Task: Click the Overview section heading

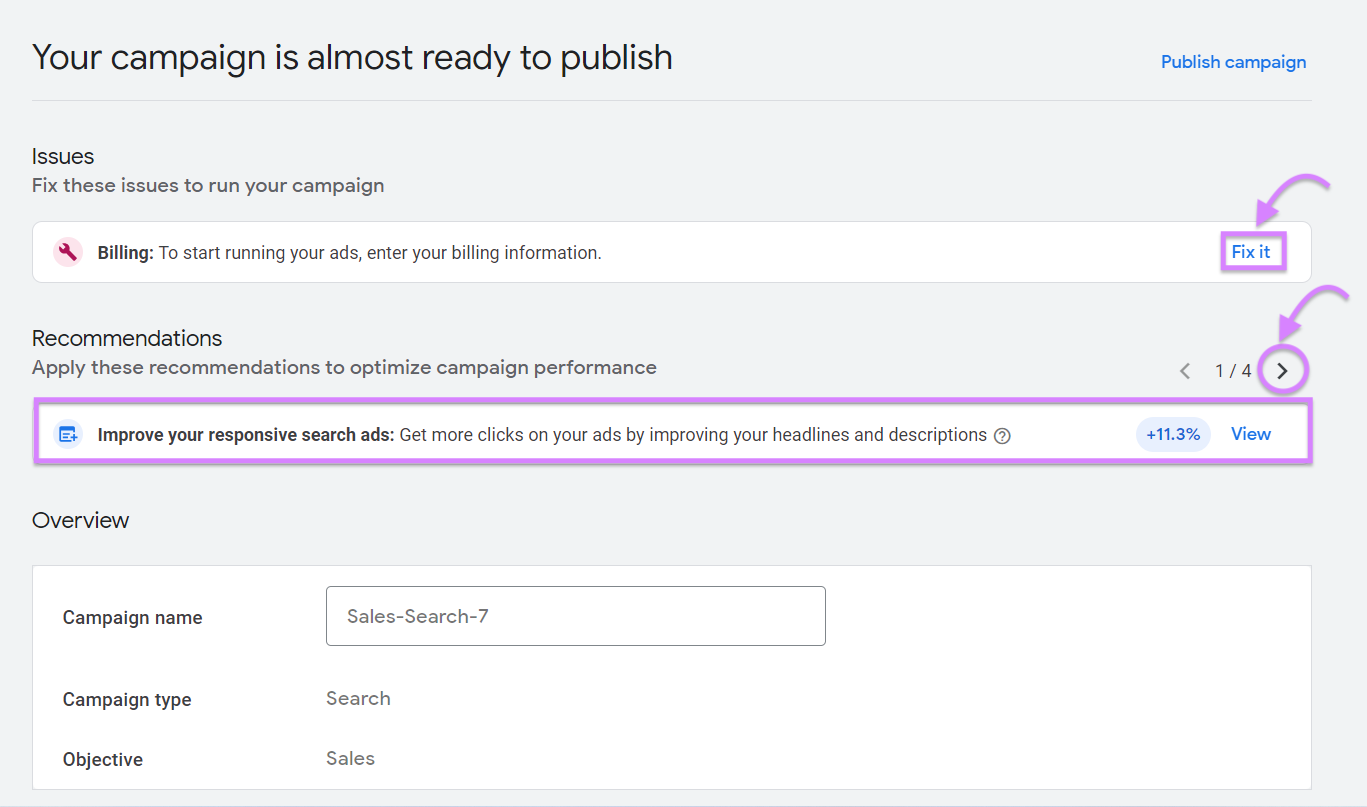Action: [x=80, y=520]
